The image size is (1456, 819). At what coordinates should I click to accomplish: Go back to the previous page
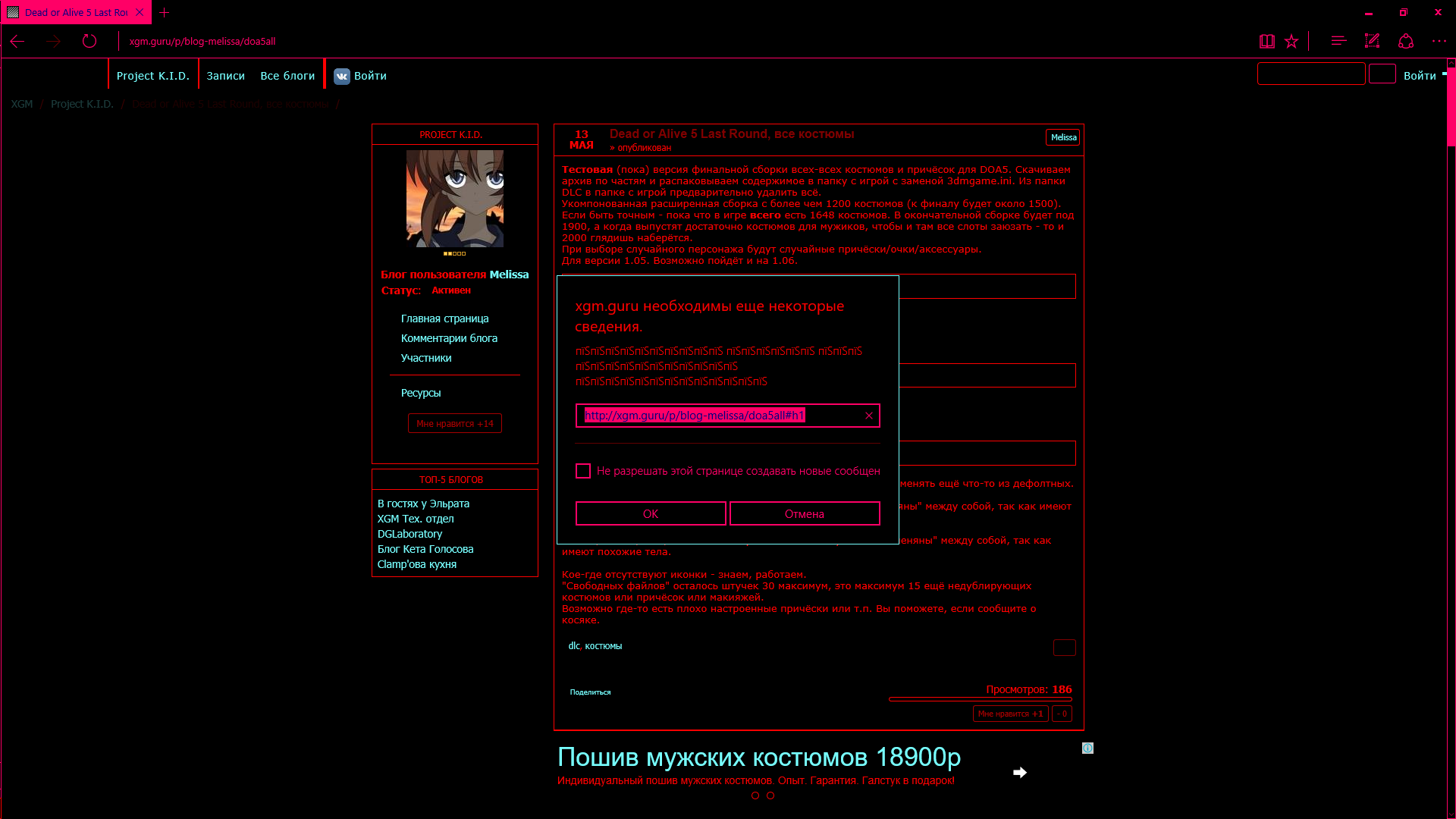click(x=17, y=42)
